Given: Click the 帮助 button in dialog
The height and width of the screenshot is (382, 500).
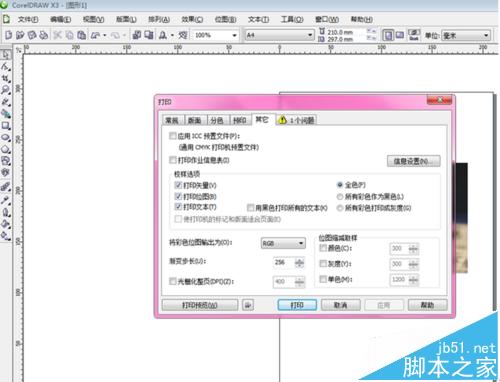Looking at the screenshot, I should (427, 305).
